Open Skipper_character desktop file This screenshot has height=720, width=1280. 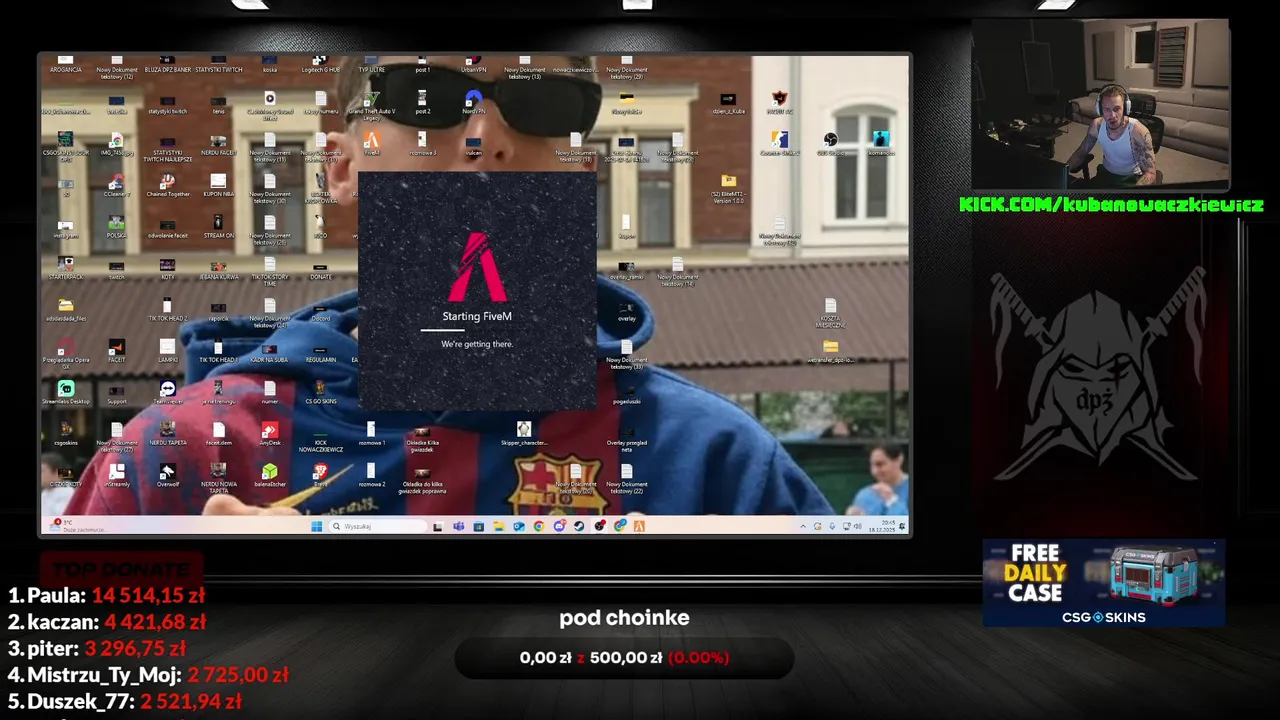(x=524, y=433)
